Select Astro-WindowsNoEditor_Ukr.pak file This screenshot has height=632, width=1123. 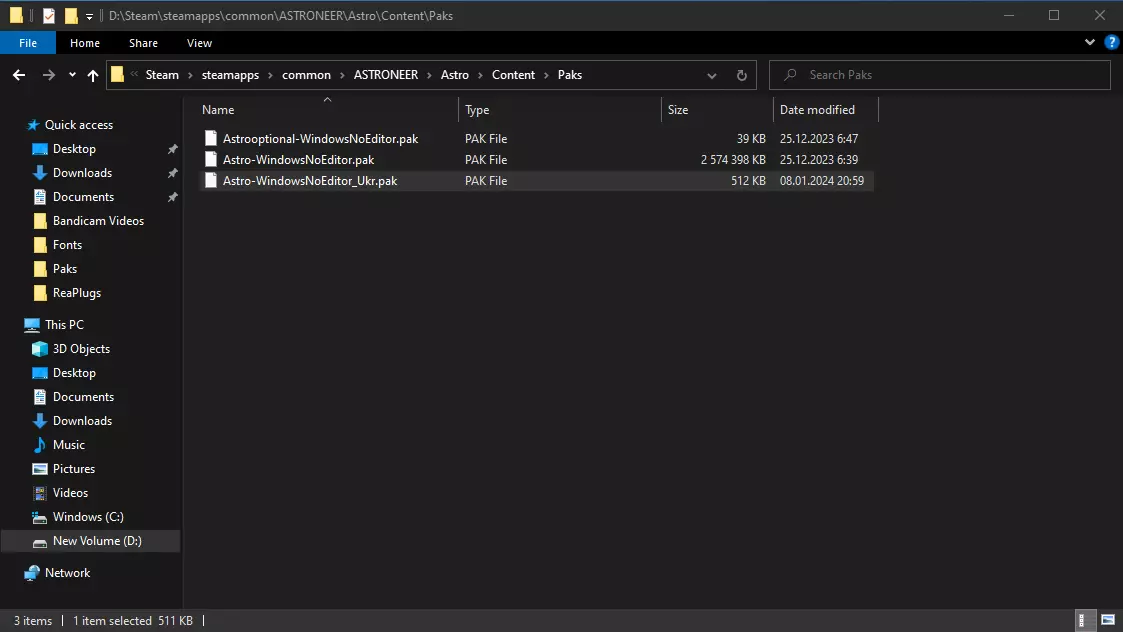coord(309,181)
